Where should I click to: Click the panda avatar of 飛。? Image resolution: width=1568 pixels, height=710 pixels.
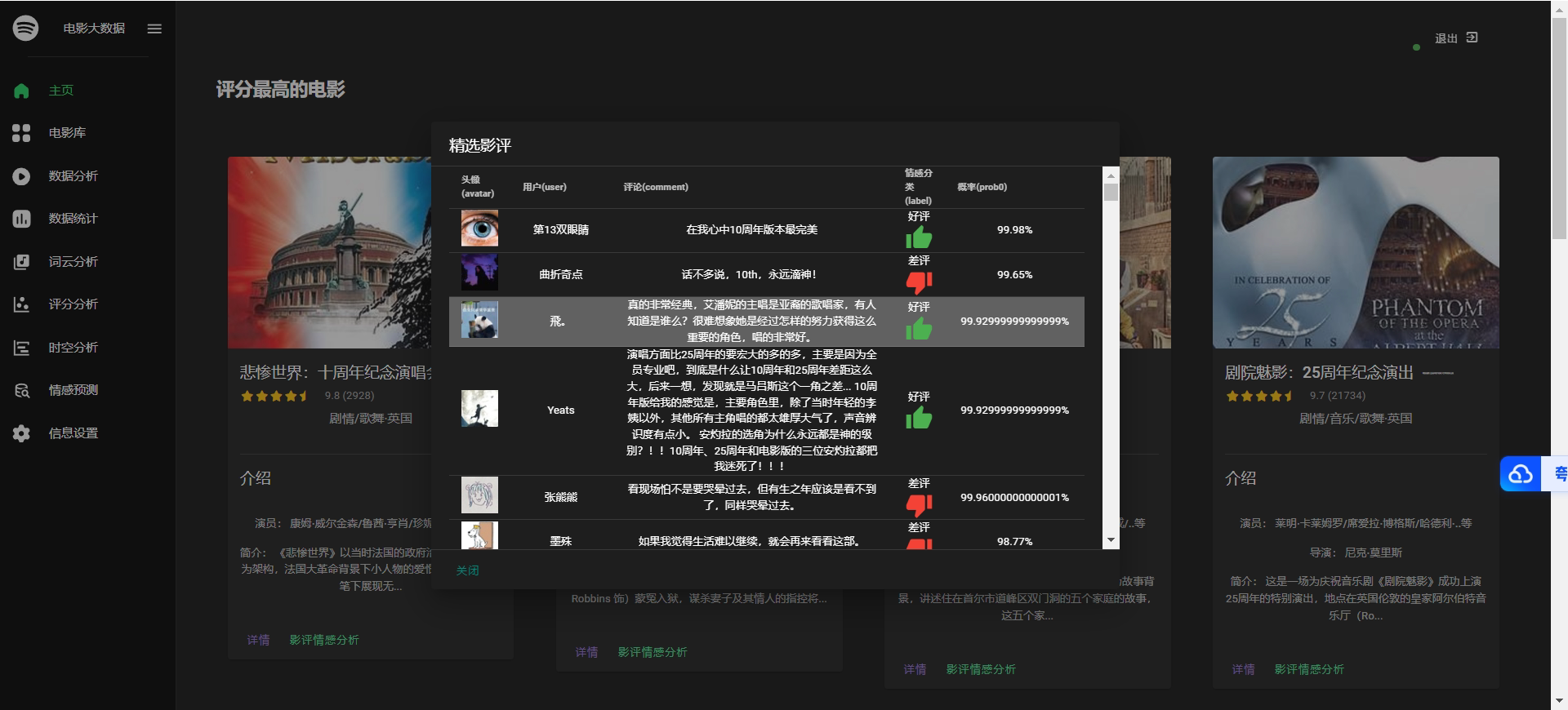(x=479, y=320)
